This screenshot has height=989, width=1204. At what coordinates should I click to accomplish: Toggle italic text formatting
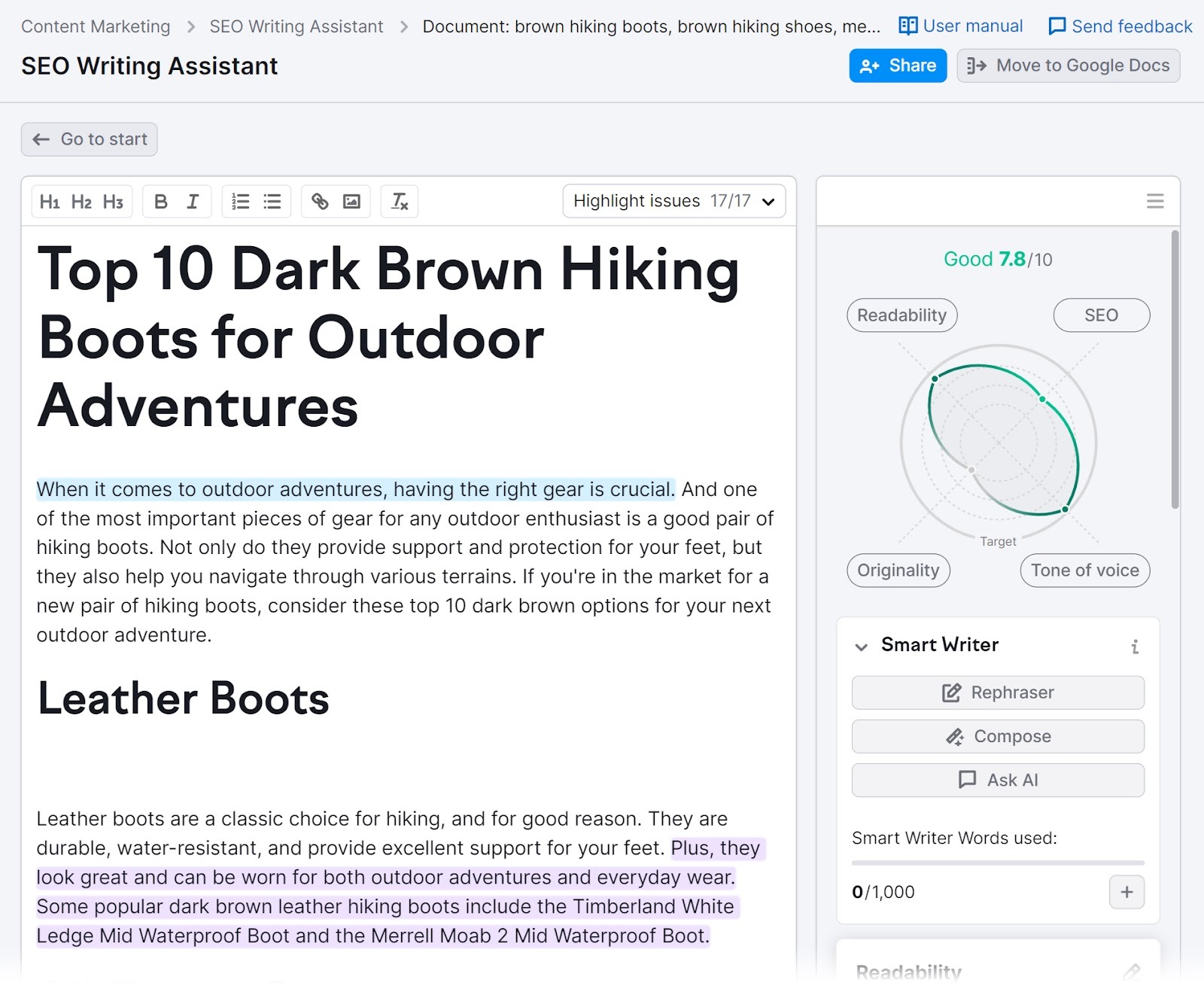[193, 201]
